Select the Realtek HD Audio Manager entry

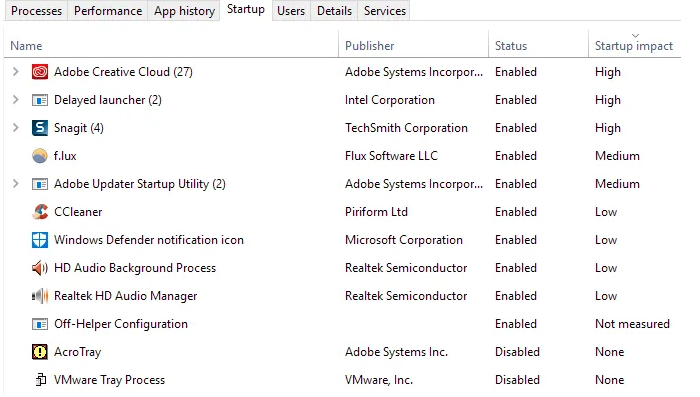coord(125,296)
